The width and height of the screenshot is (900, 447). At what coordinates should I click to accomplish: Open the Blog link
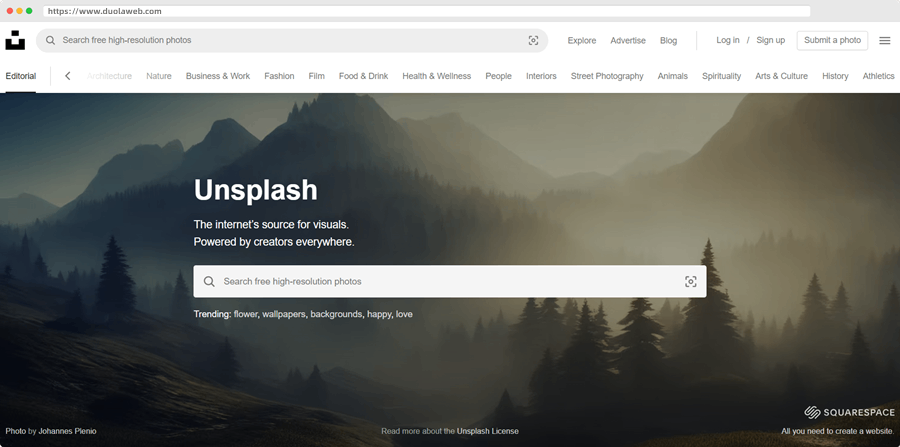coord(668,40)
